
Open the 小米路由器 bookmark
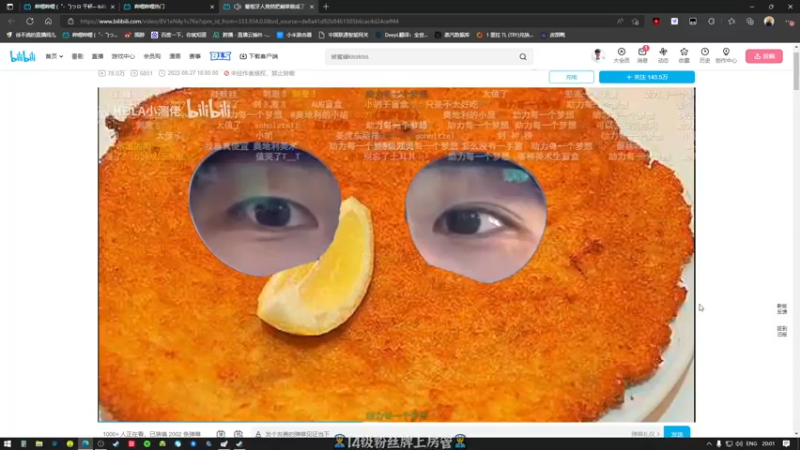tap(294, 35)
